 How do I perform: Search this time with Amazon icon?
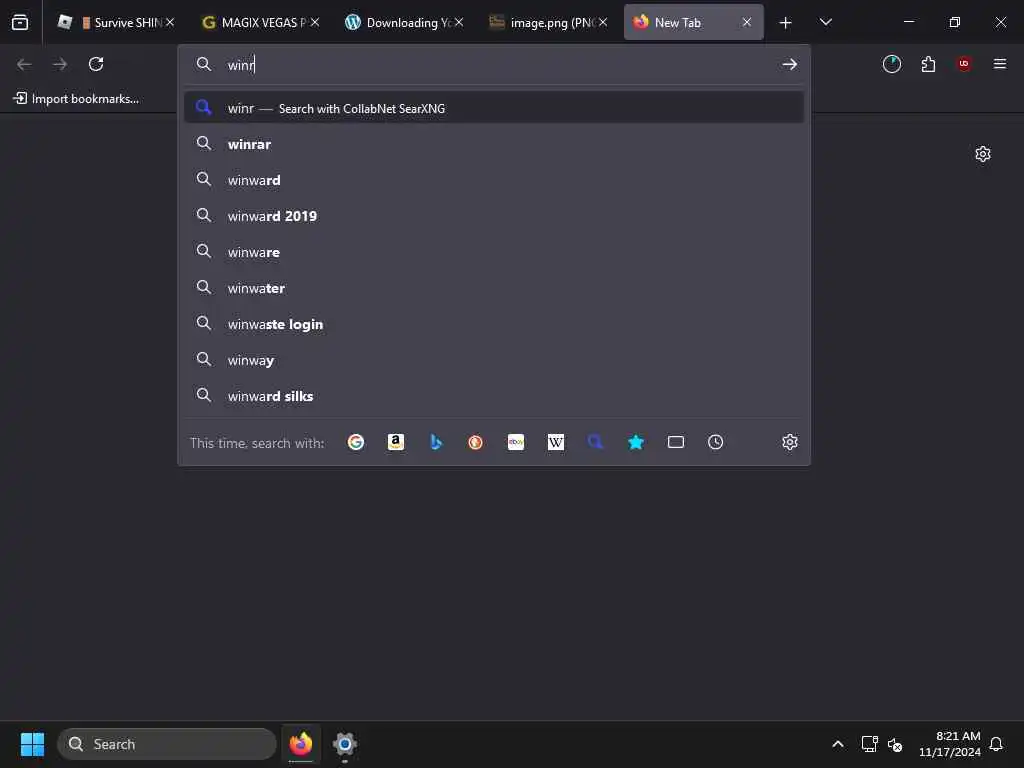[396, 442]
